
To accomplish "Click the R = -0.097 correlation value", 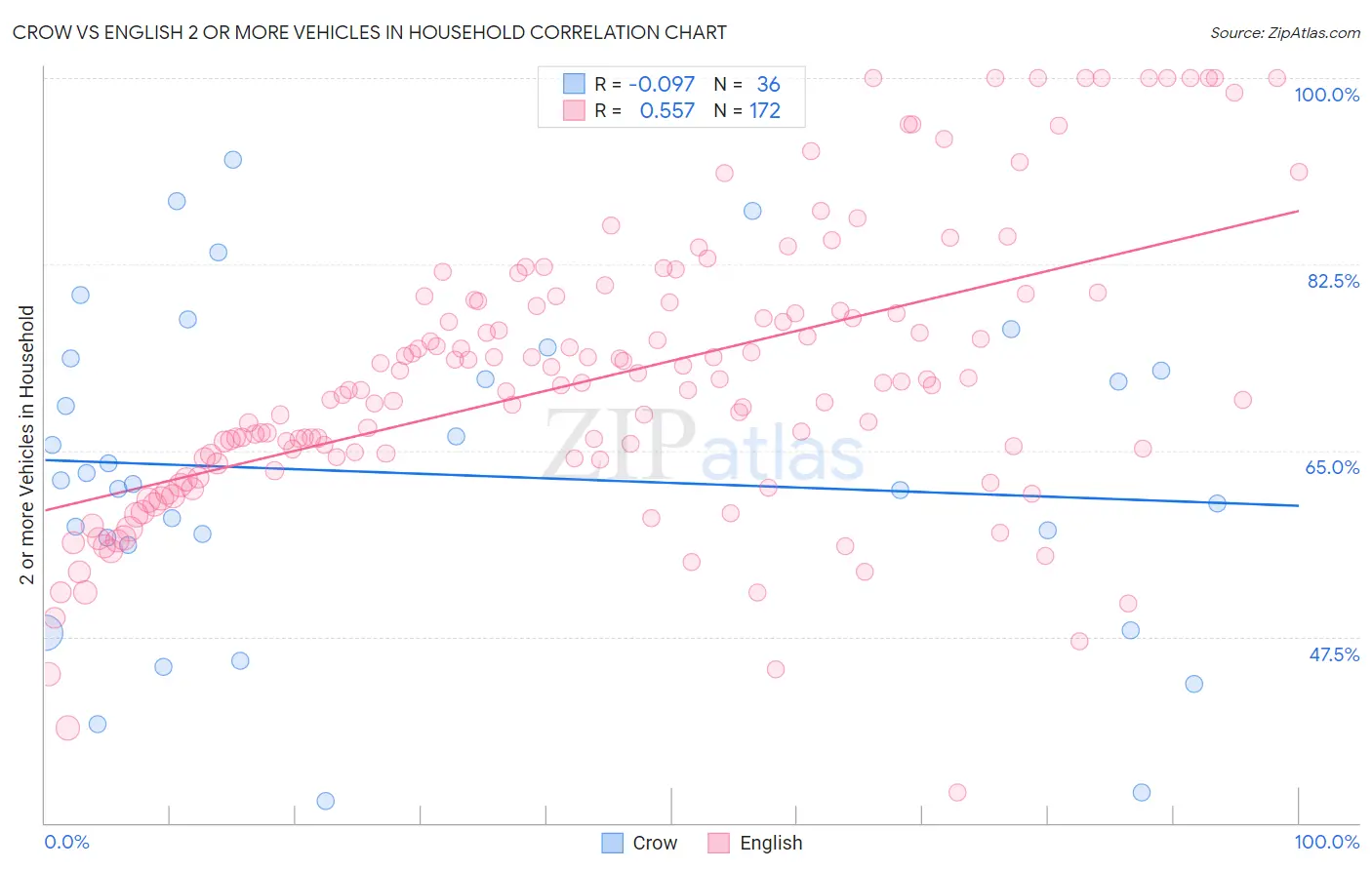I will (645, 84).
